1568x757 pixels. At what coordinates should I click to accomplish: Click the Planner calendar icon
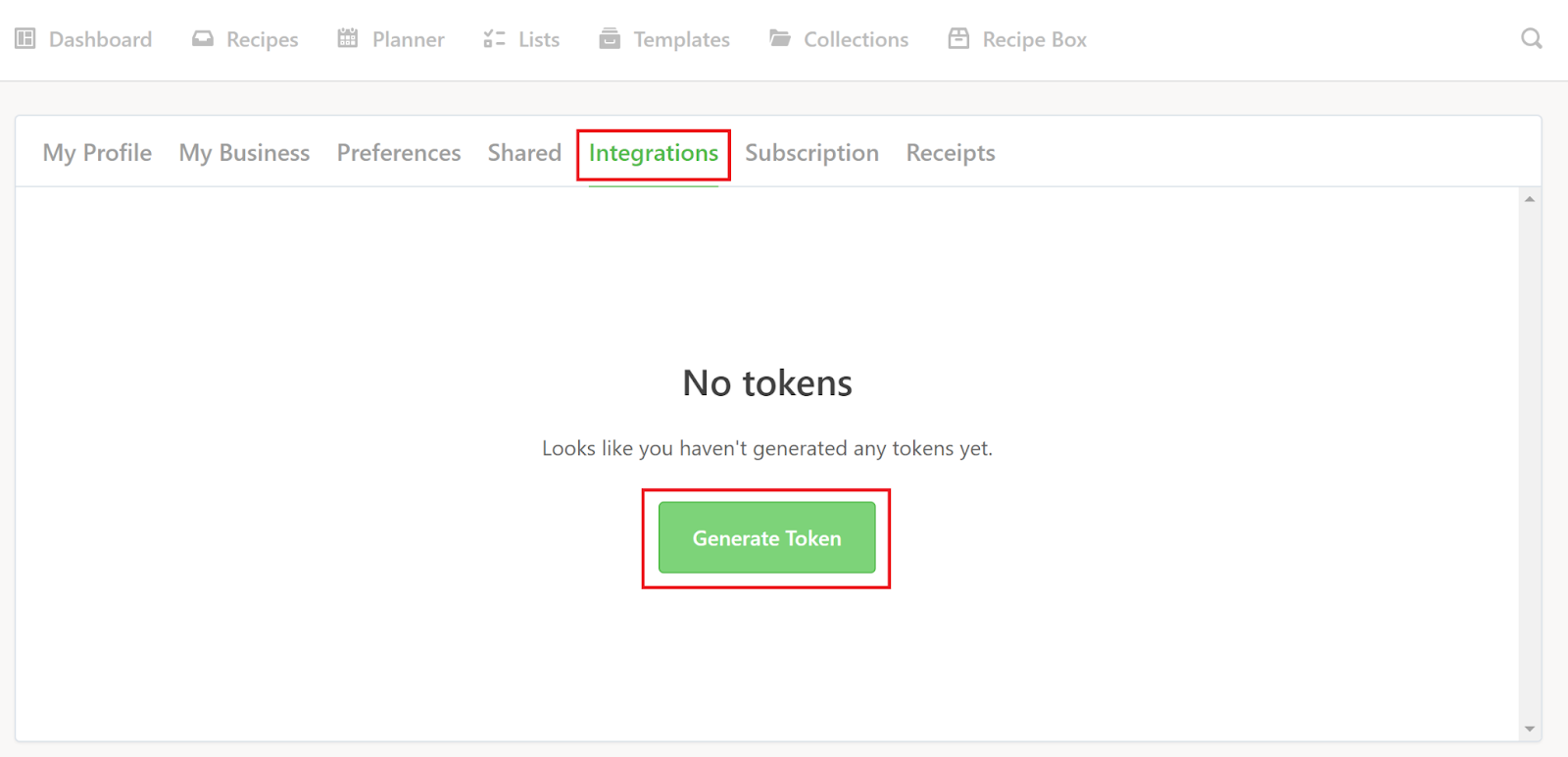click(348, 38)
